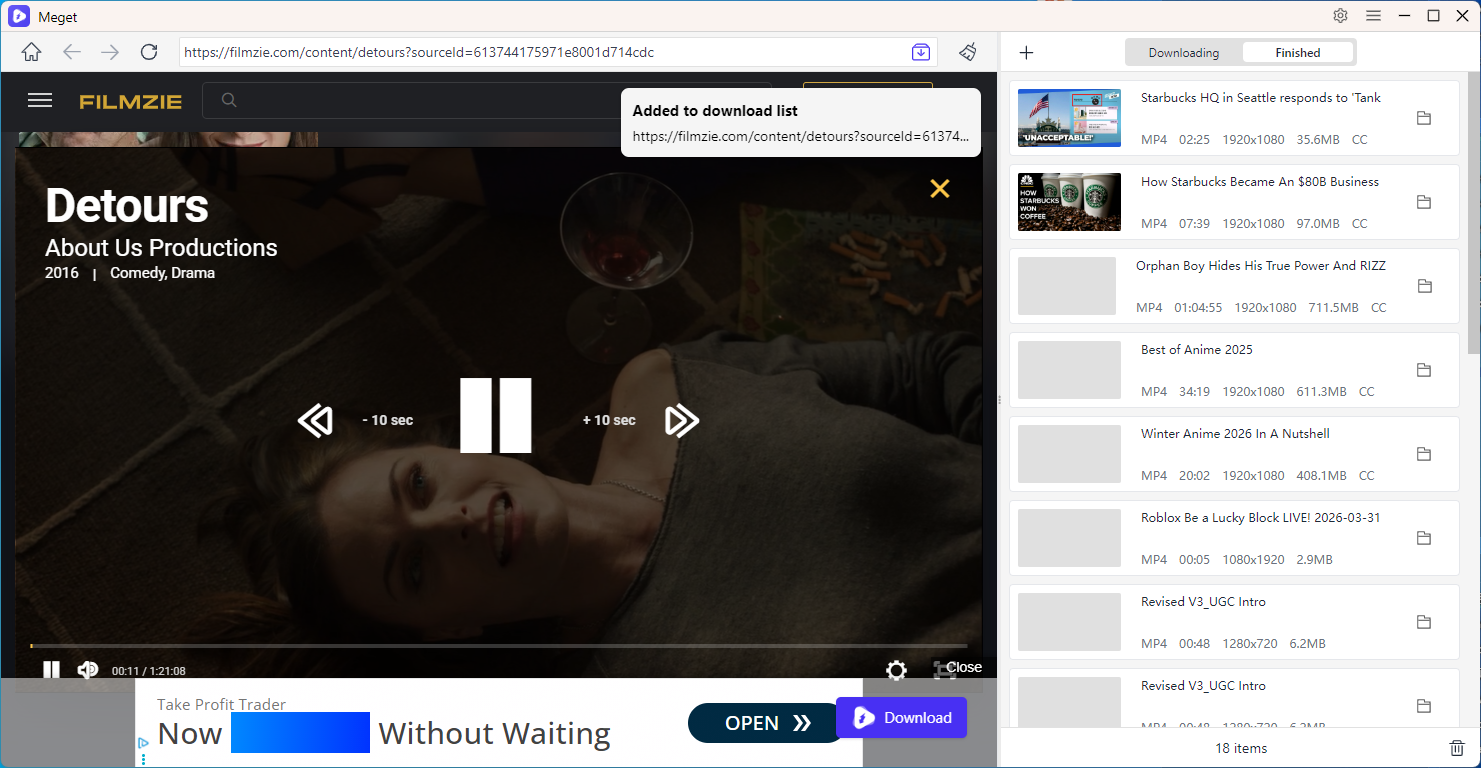Select Winter Anime 2026 In A Nutshell title
Screen dimensions: 1481x768
pyautogui.click(x=1235, y=434)
